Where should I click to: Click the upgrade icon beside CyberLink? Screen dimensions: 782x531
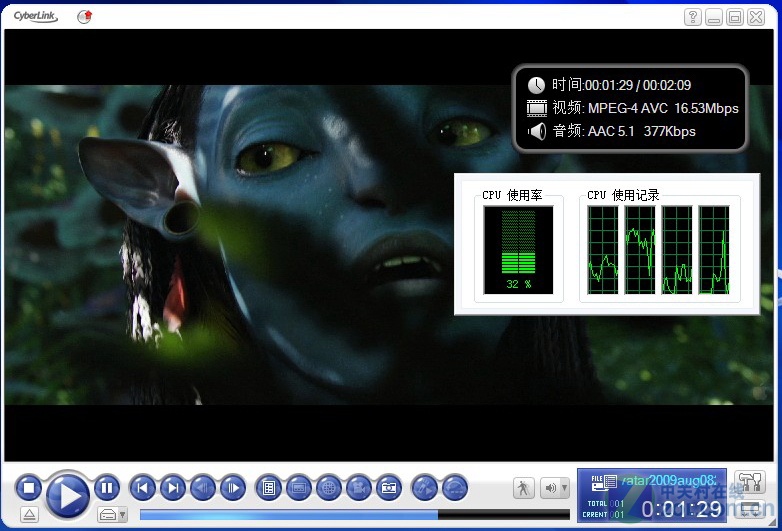click(x=85, y=16)
